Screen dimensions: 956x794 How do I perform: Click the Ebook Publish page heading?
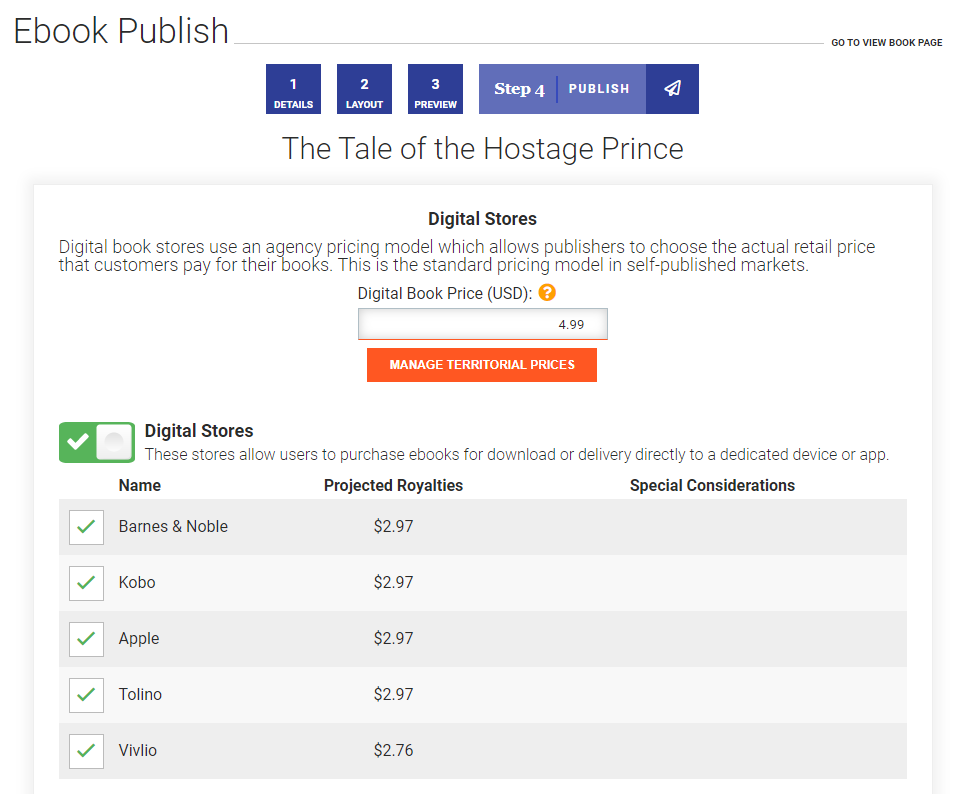(x=121, y=30)
